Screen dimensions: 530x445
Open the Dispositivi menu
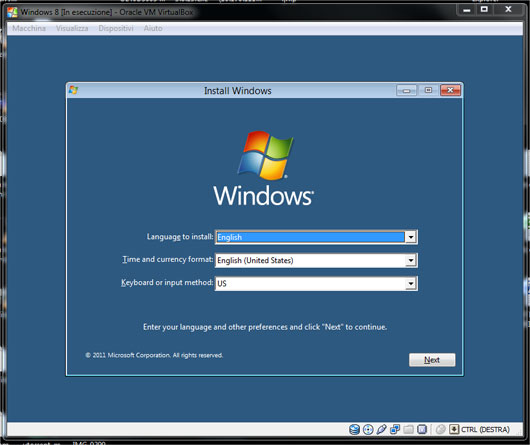coord(116,28)
